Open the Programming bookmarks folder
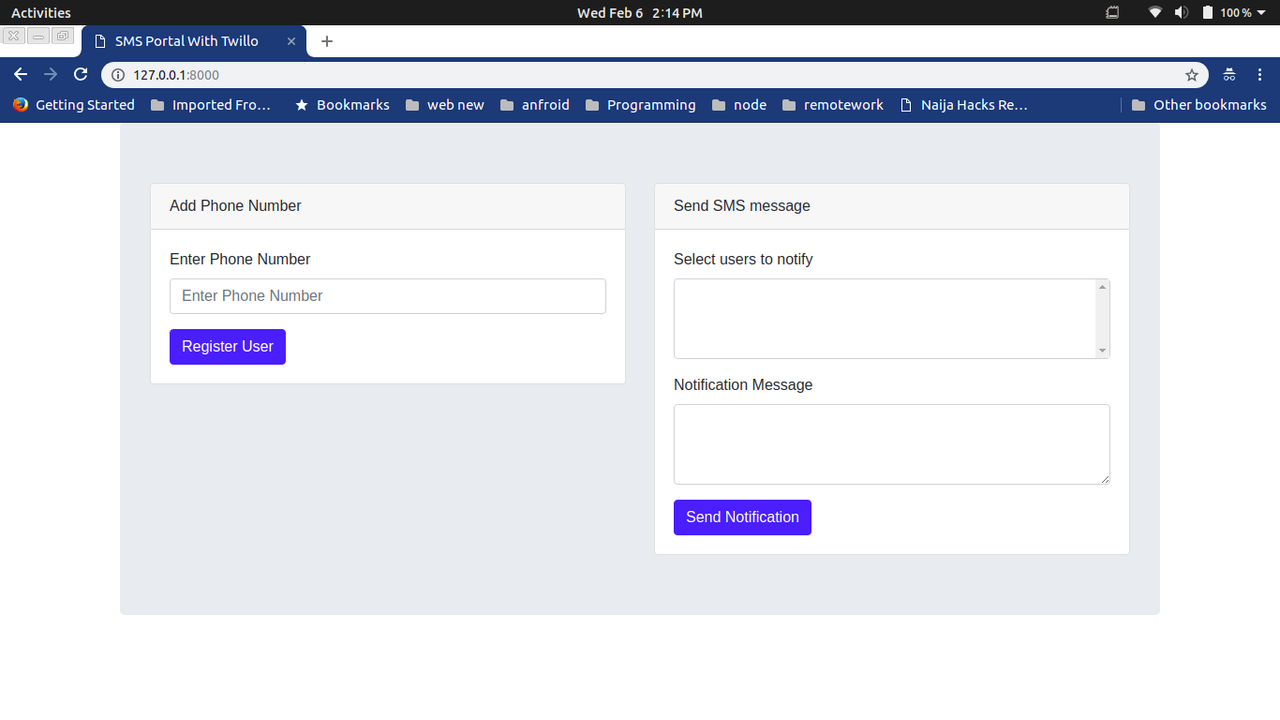The width and height of the screenshot is (1280, 720). [641, 105]
